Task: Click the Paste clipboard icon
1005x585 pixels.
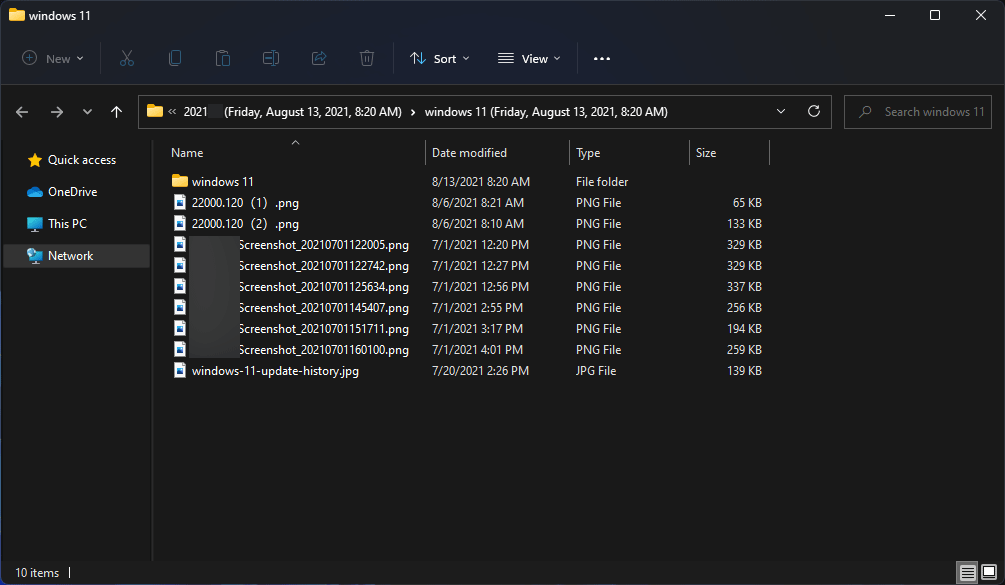Action: 222,58
